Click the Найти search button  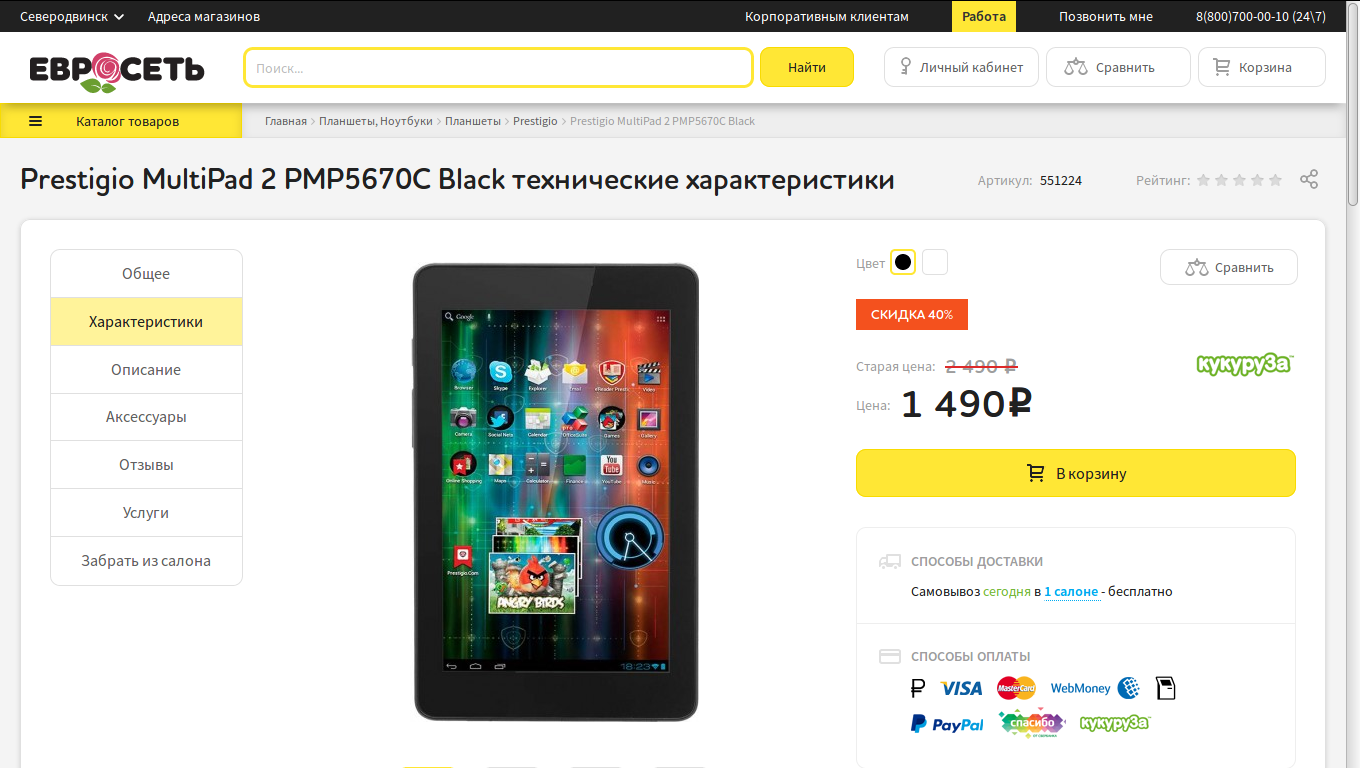pos(807,67)
